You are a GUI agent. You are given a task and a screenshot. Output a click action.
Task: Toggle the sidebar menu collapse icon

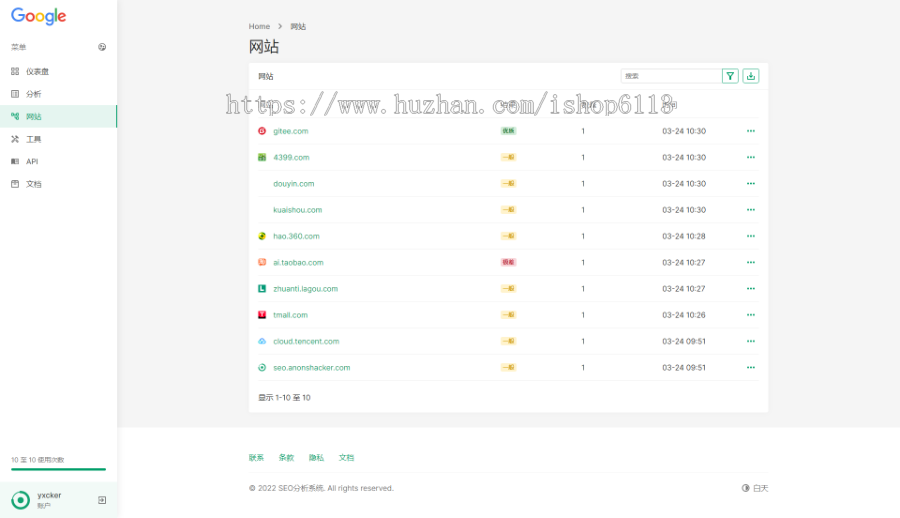(102, 47)
